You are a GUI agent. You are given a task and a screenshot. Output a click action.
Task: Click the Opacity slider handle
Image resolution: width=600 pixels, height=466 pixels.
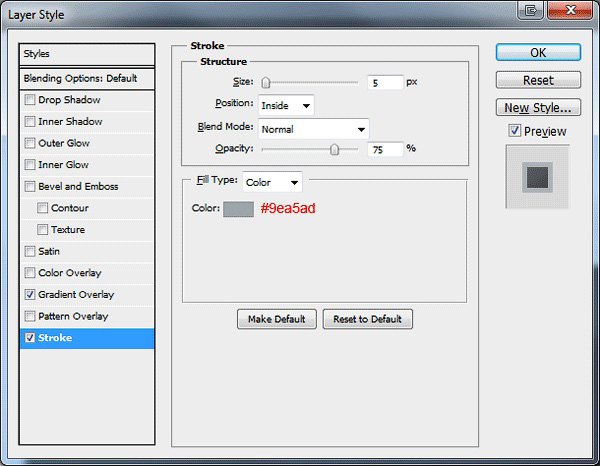coord(334,149)
